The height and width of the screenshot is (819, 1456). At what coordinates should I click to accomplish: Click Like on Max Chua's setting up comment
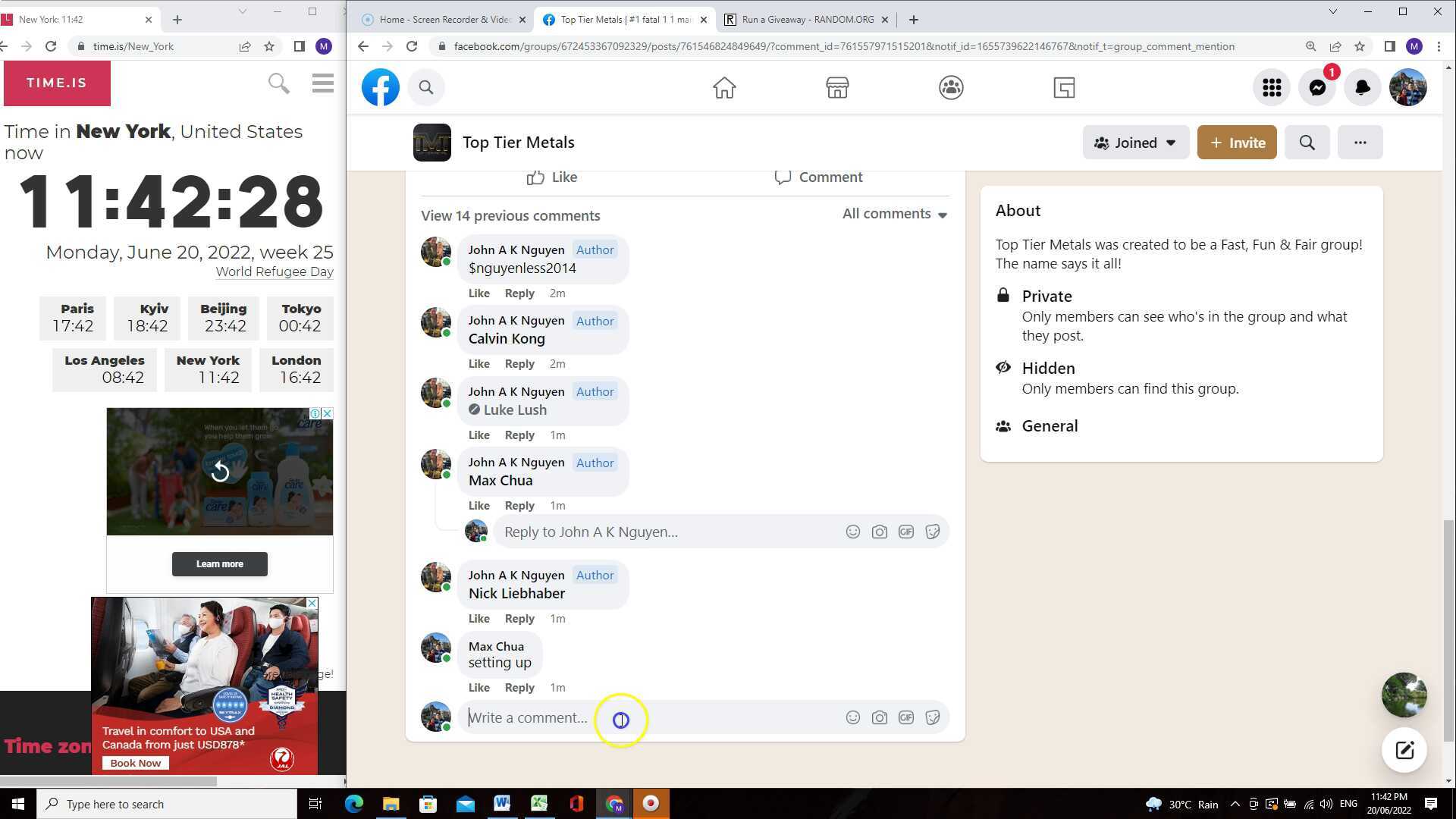(x=479, y=688)
